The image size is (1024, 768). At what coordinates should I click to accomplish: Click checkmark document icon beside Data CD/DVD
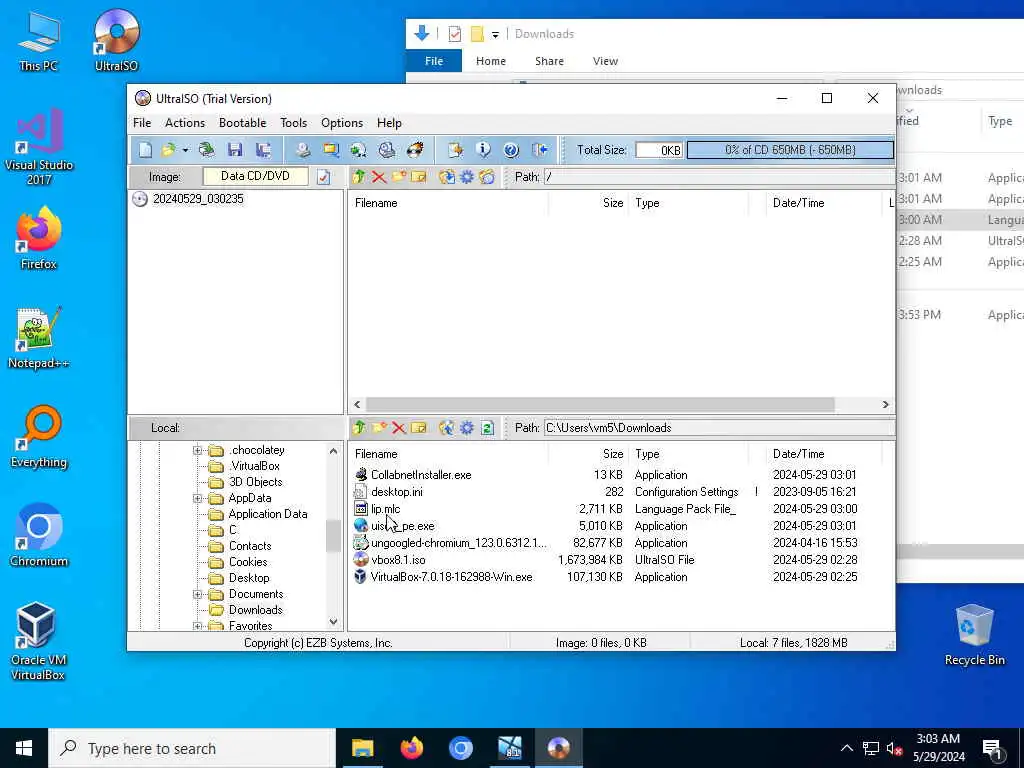[x=323, y=176]
